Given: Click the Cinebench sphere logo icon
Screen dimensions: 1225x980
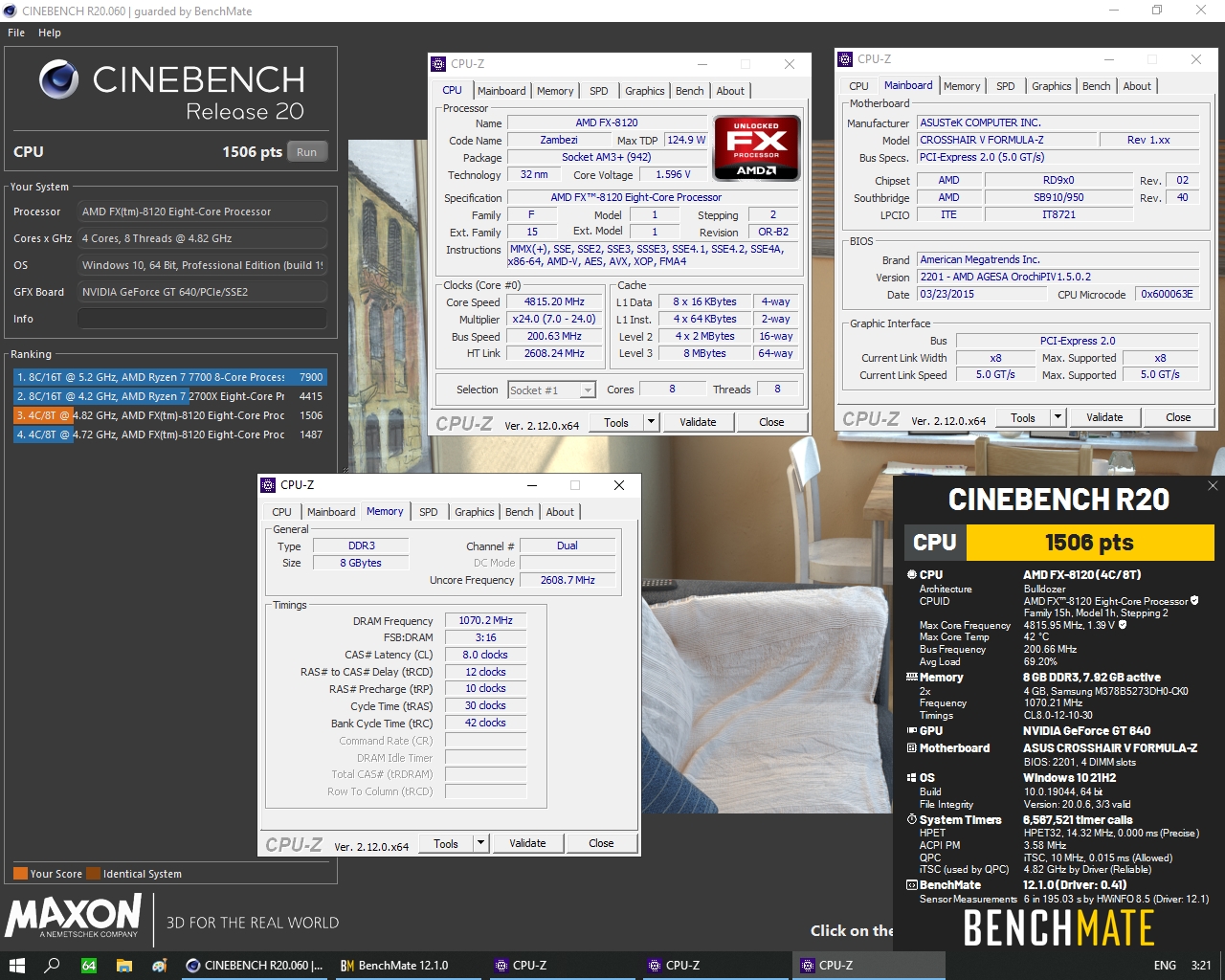Looking at the screenshot, I should click(x=58, y=79).
